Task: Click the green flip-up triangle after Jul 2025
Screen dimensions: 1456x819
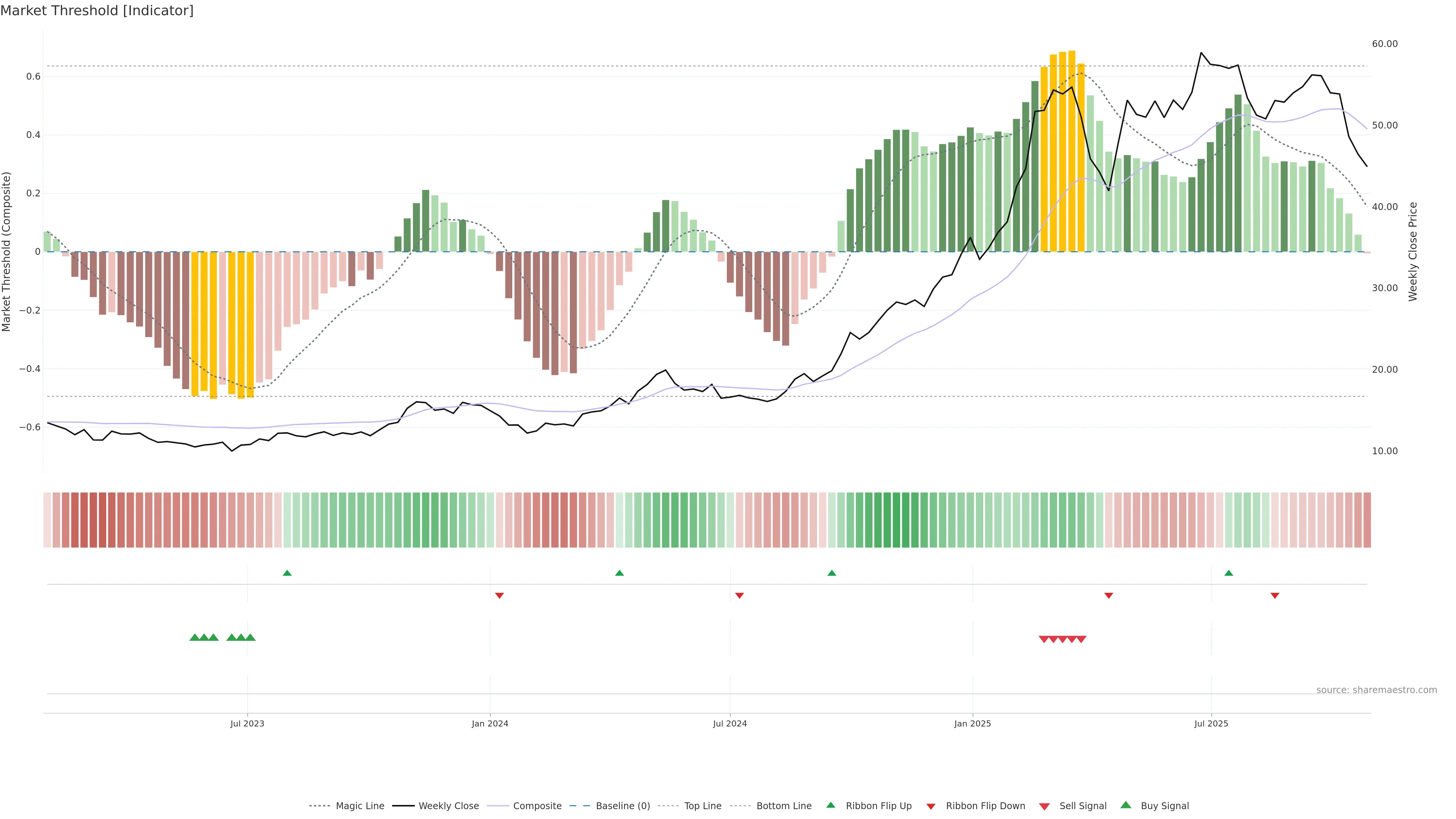Action: pyautogui.click(x=1228, y=573)
